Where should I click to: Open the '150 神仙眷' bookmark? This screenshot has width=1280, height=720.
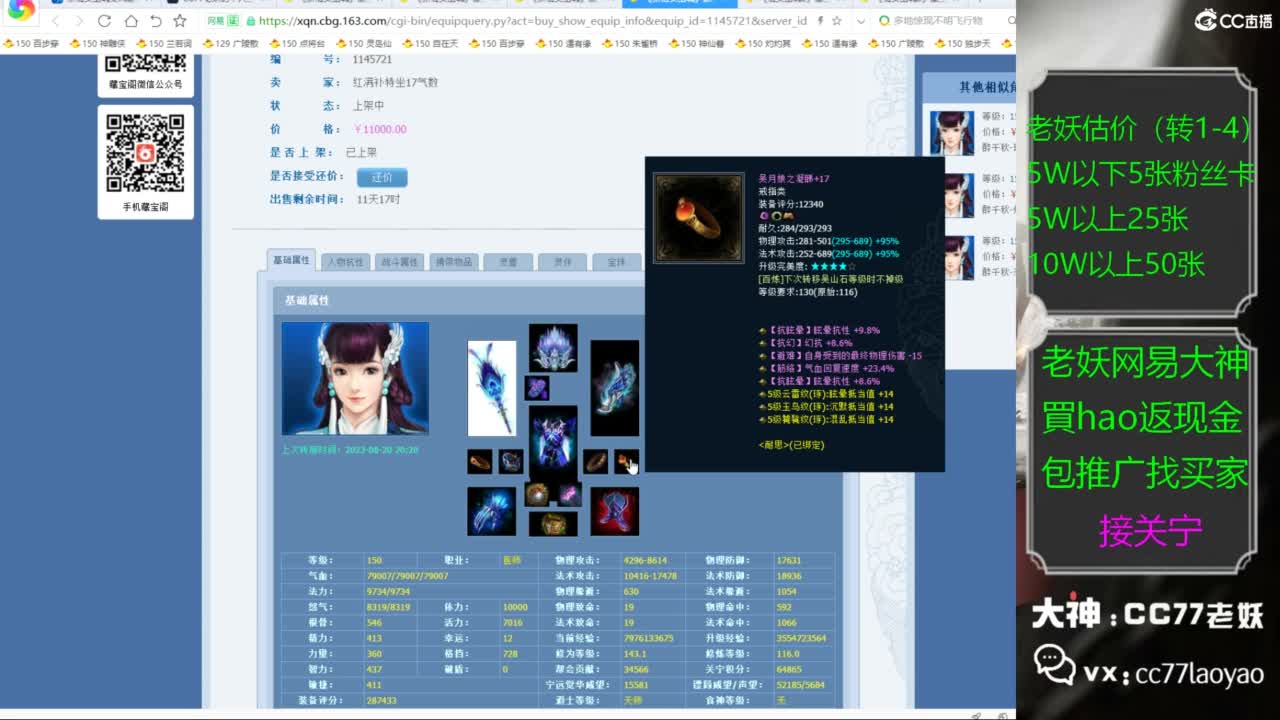point(697,44)
